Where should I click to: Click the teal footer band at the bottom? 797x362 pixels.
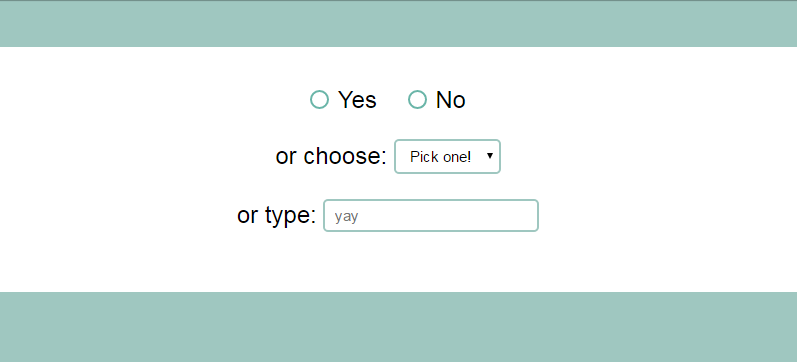[398, 327]
